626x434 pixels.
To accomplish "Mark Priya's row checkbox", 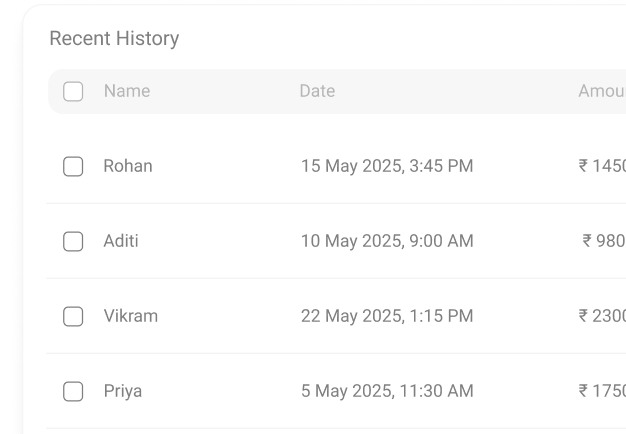I will click(73, 391).
